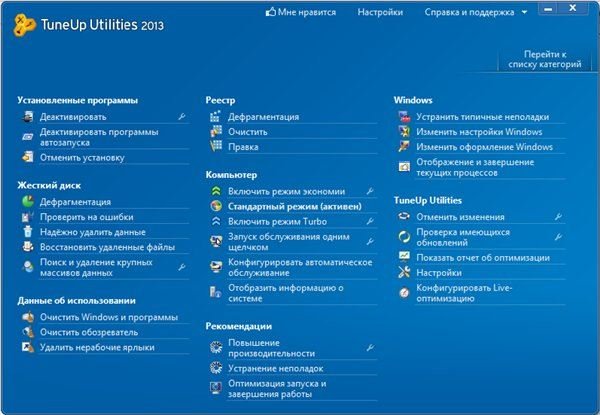The image size is (600, 415).
Task: Open wrench settings for Включить режим экономии
Action: 370,191
